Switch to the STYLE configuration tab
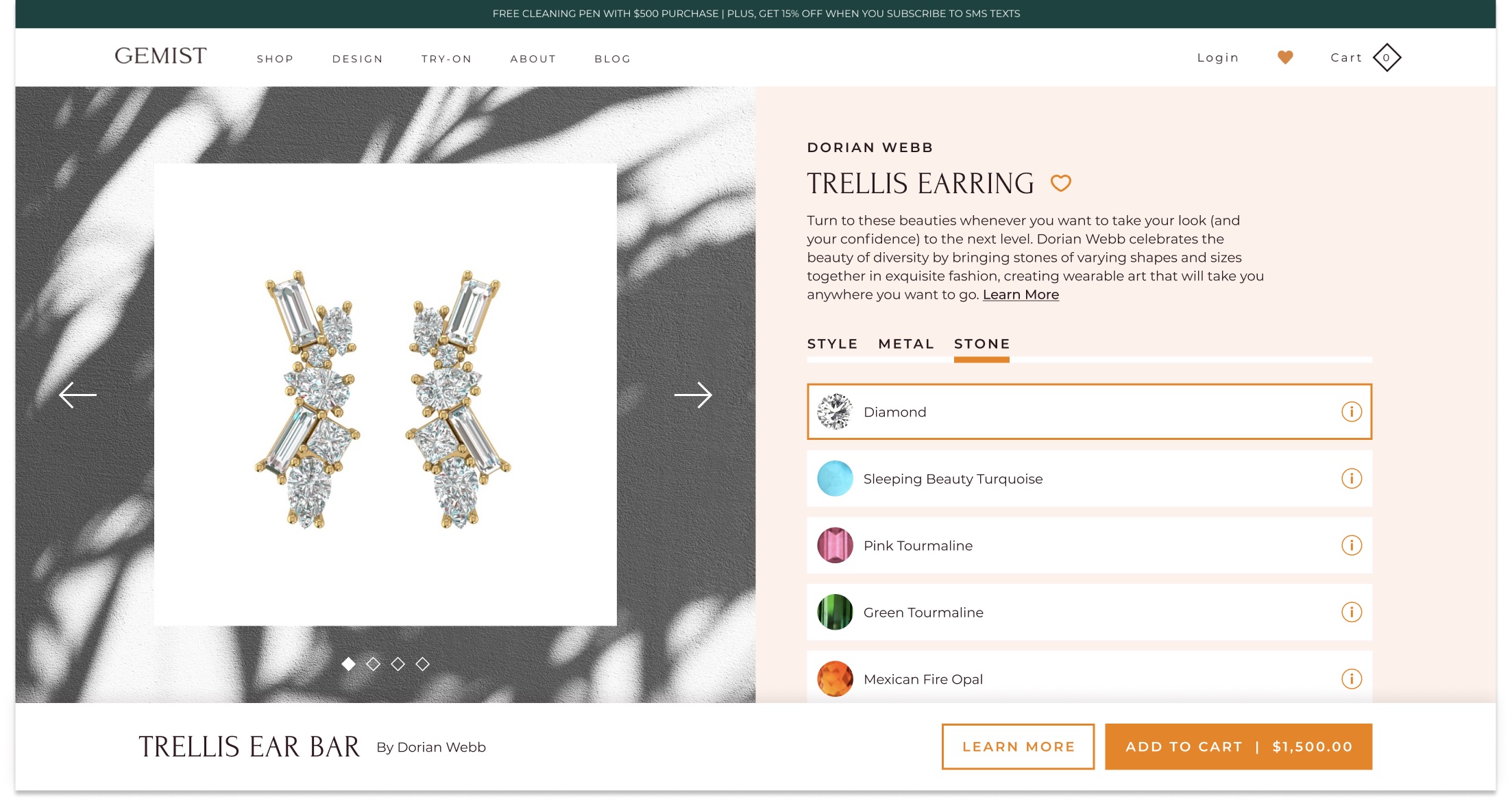The height and width of the screenshot is (801, 1512). (833, 344)
